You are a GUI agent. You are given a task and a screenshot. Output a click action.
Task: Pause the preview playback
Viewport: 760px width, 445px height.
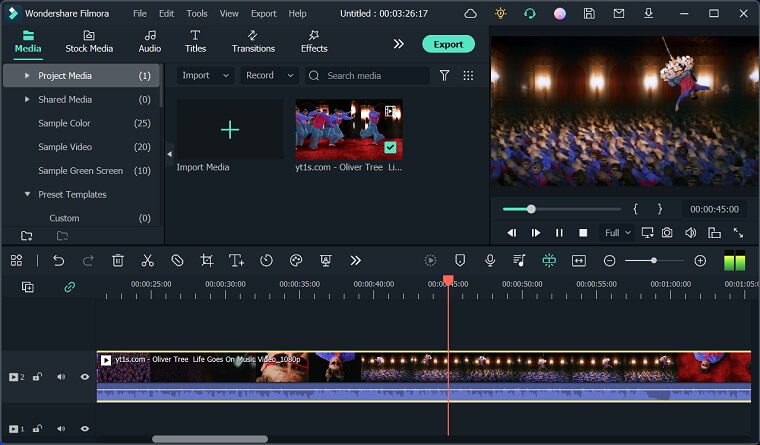(x=559, y=233)
